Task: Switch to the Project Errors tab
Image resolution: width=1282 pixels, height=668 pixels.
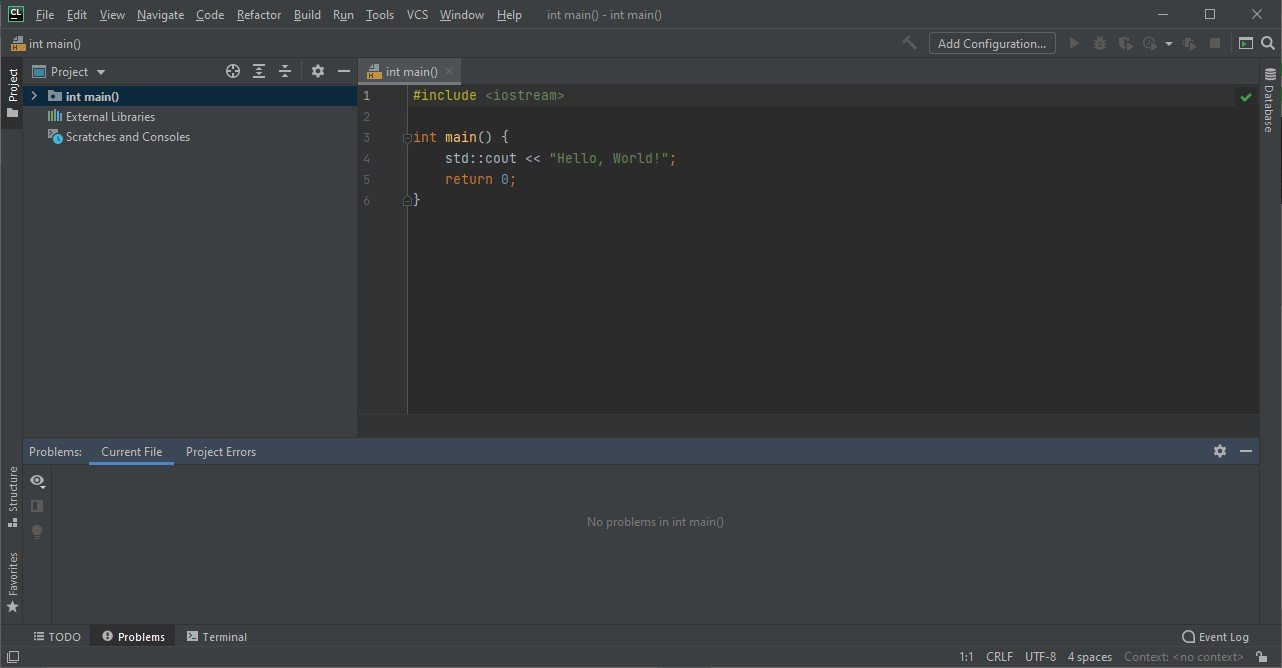Action: click(x=221, y=452)
